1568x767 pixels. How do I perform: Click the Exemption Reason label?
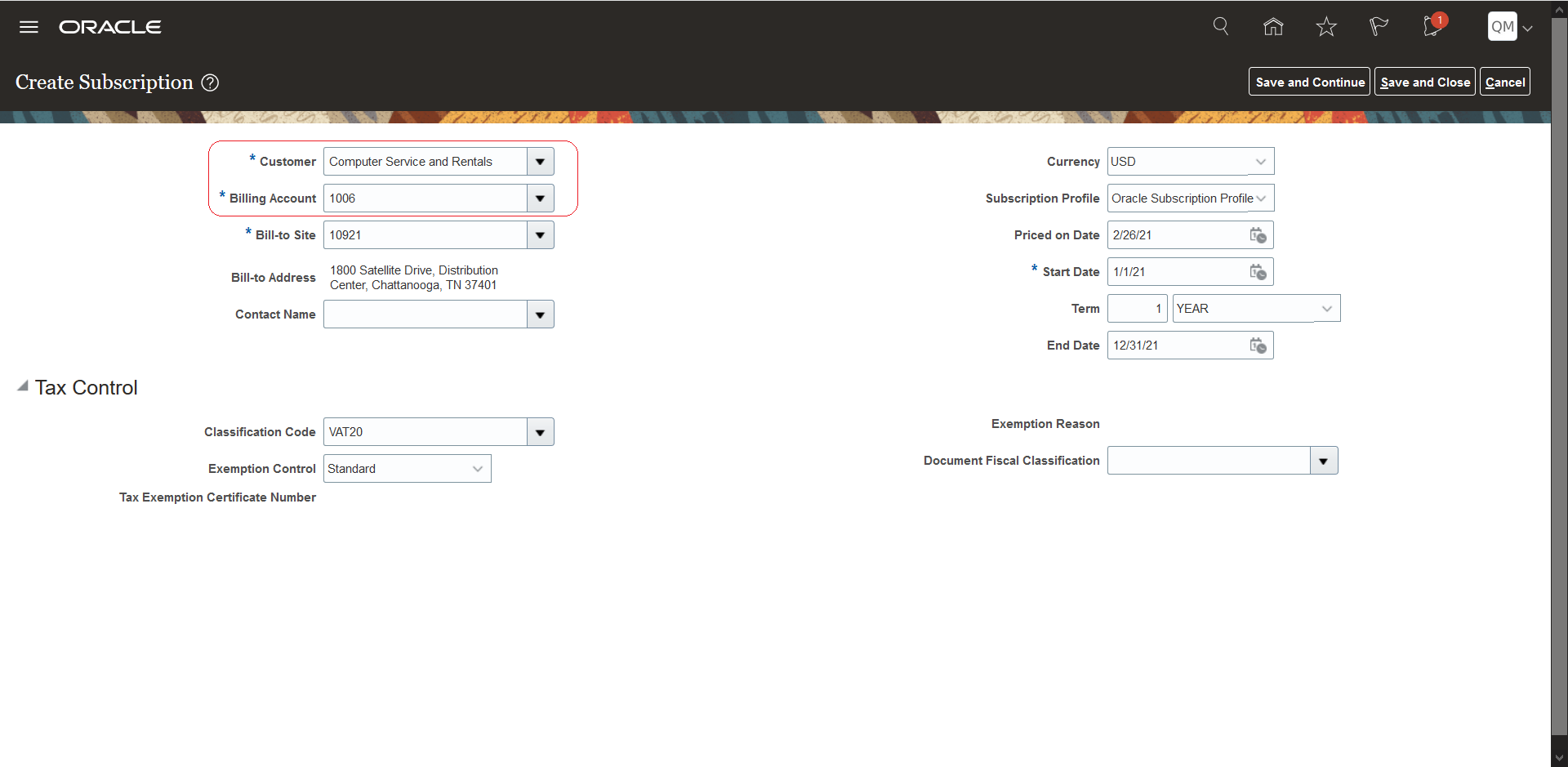tap(1045, 424)
